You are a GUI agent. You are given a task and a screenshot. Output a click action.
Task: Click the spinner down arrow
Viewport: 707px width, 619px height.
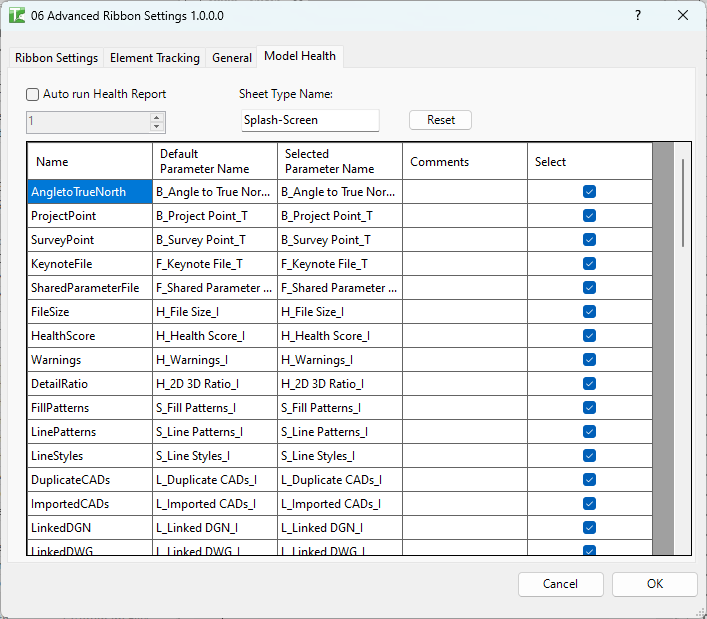click(156, 127)
